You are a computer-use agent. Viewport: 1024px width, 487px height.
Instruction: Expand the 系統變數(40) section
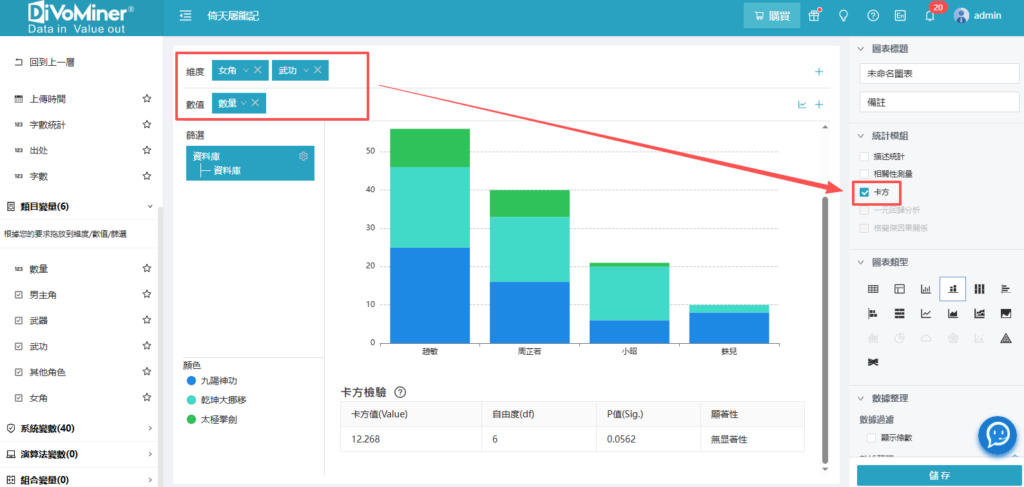[x=150, y=428]
